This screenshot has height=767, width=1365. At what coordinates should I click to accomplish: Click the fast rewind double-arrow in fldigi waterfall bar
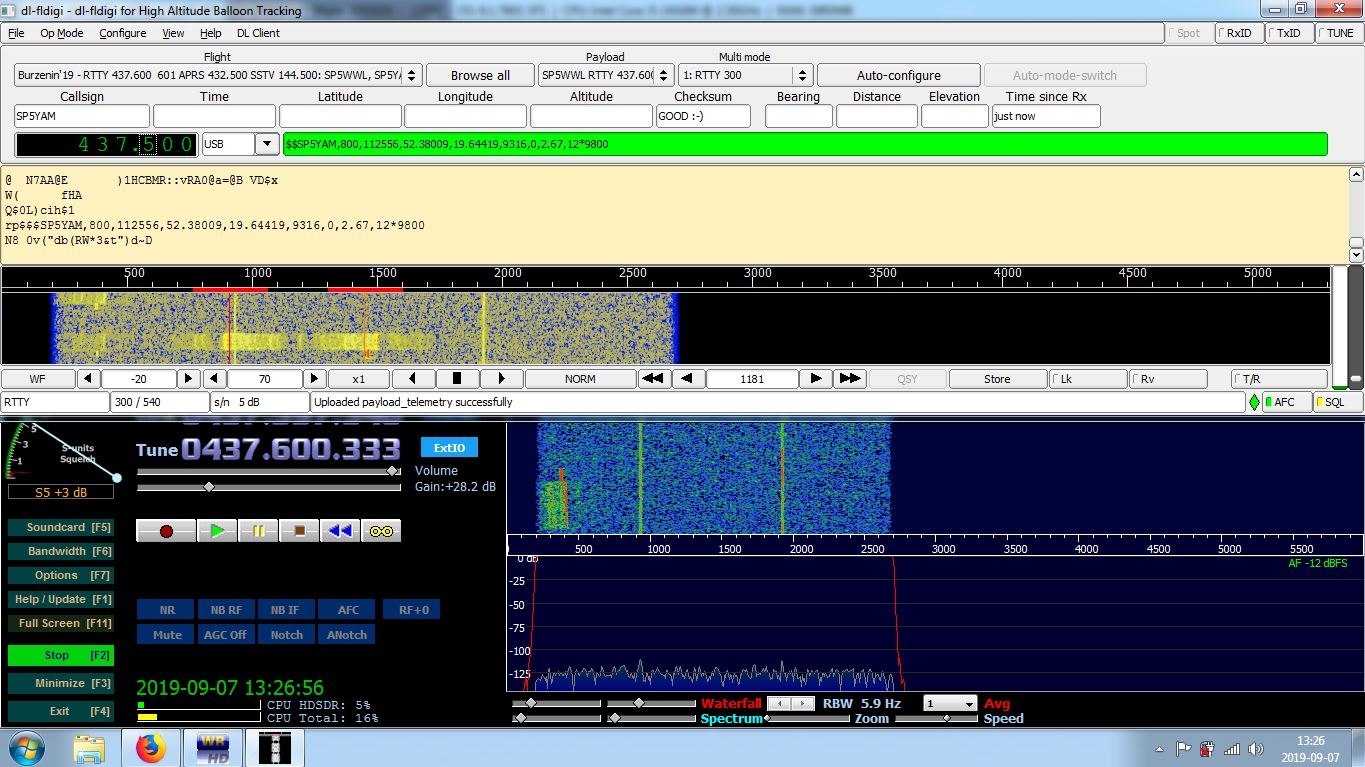[x=653, y=379]
